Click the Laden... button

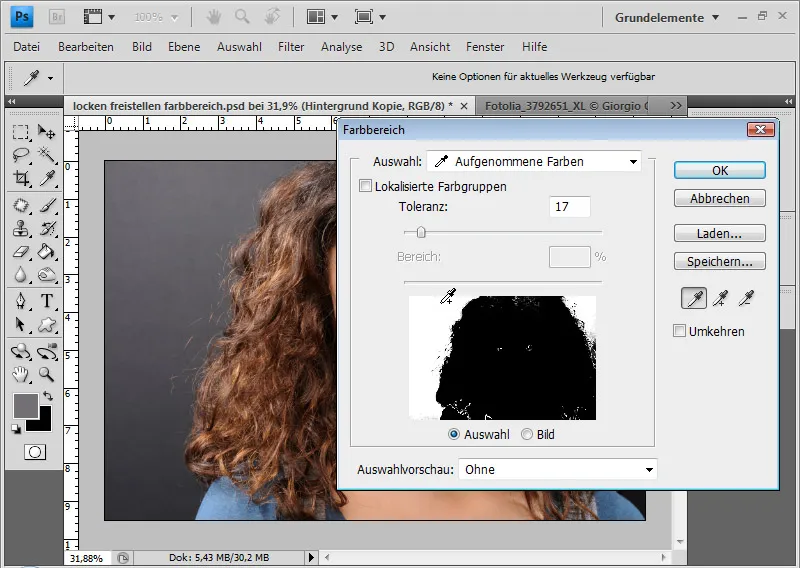[720, 234]
